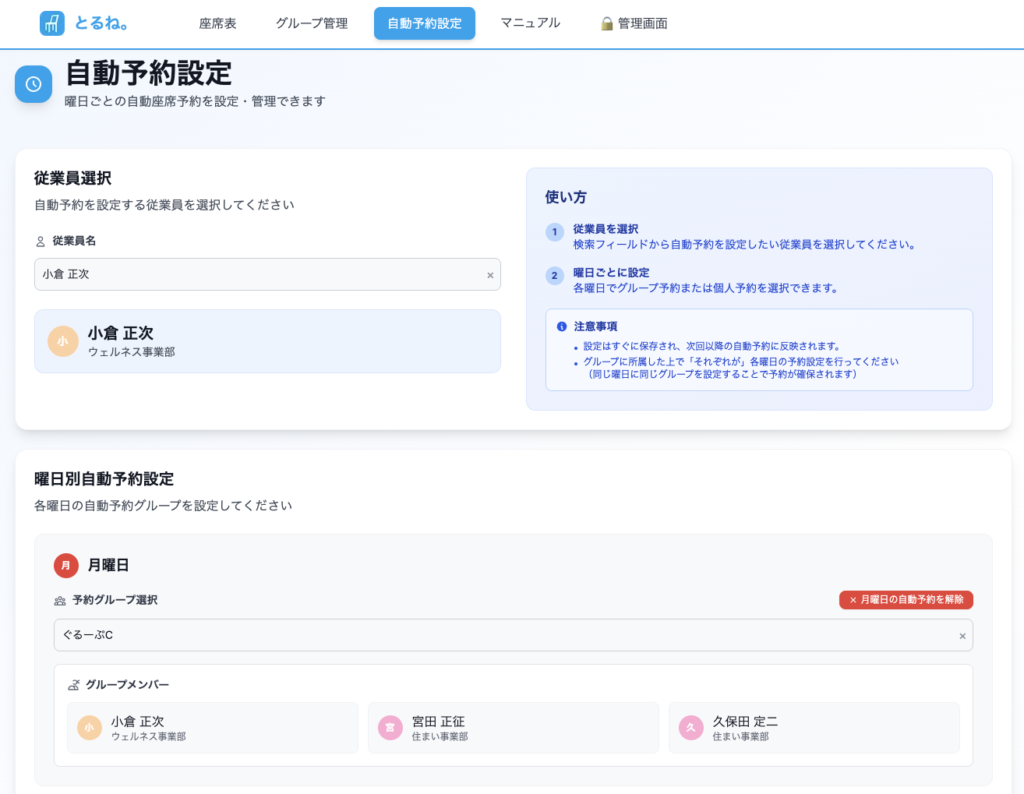Switch to the グループ管理 tab
Image resolution: width=1024 pixels, height=794 pixels.
click(x=312, y=23)
